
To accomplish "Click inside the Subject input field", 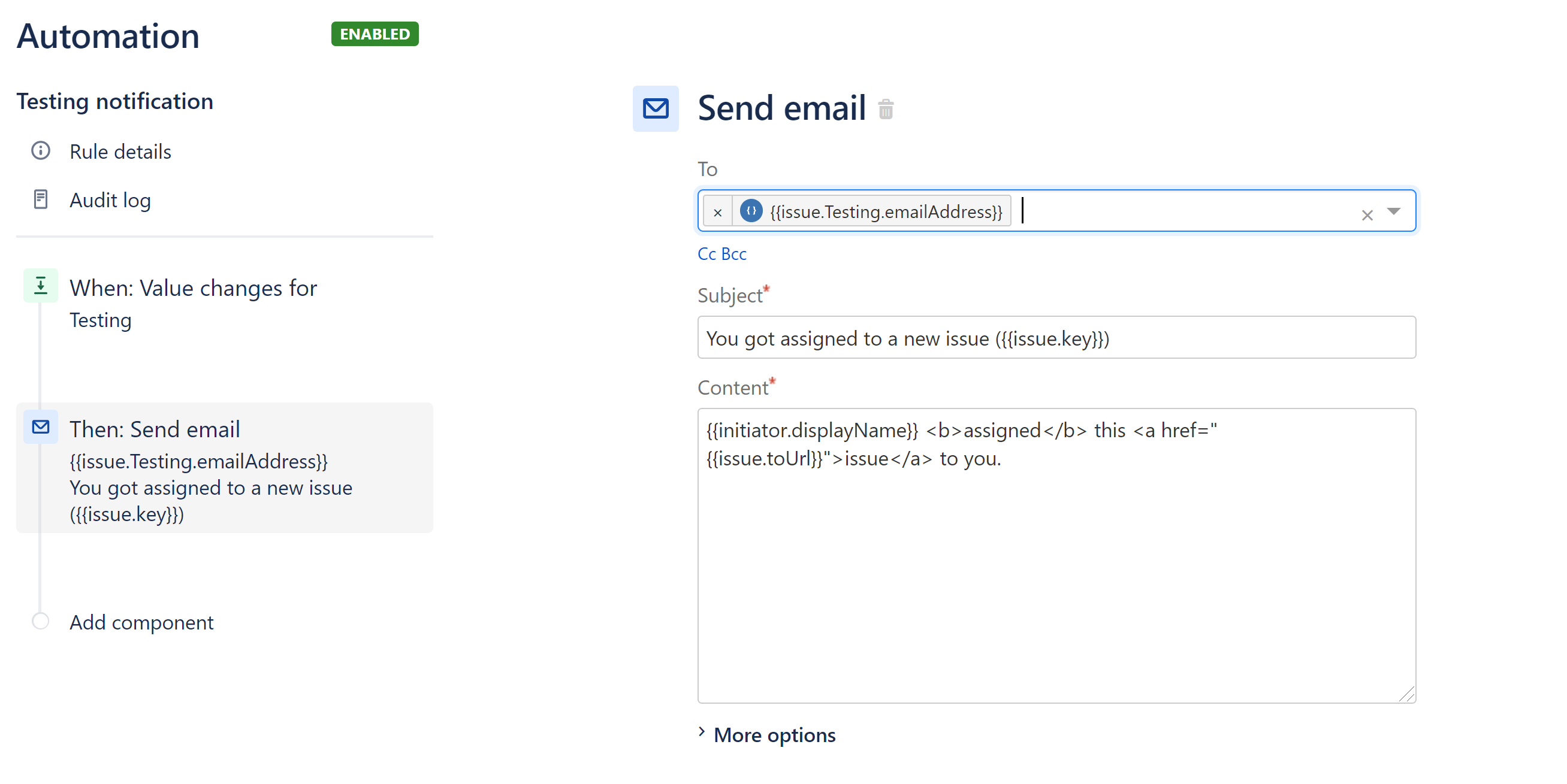I will (1056, 338).
